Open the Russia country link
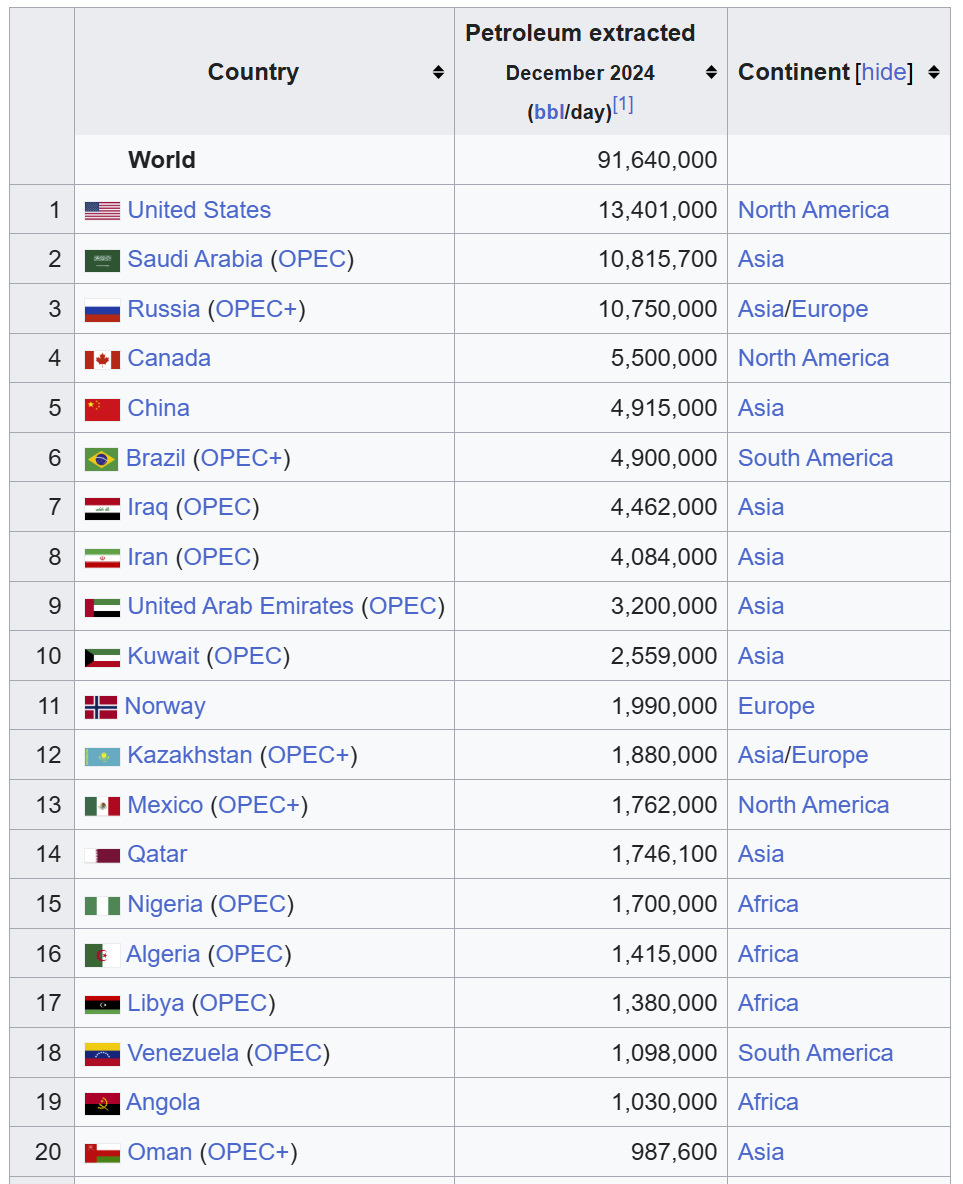This screenshot has height=1184, width=963. click(x=163, y=309)
